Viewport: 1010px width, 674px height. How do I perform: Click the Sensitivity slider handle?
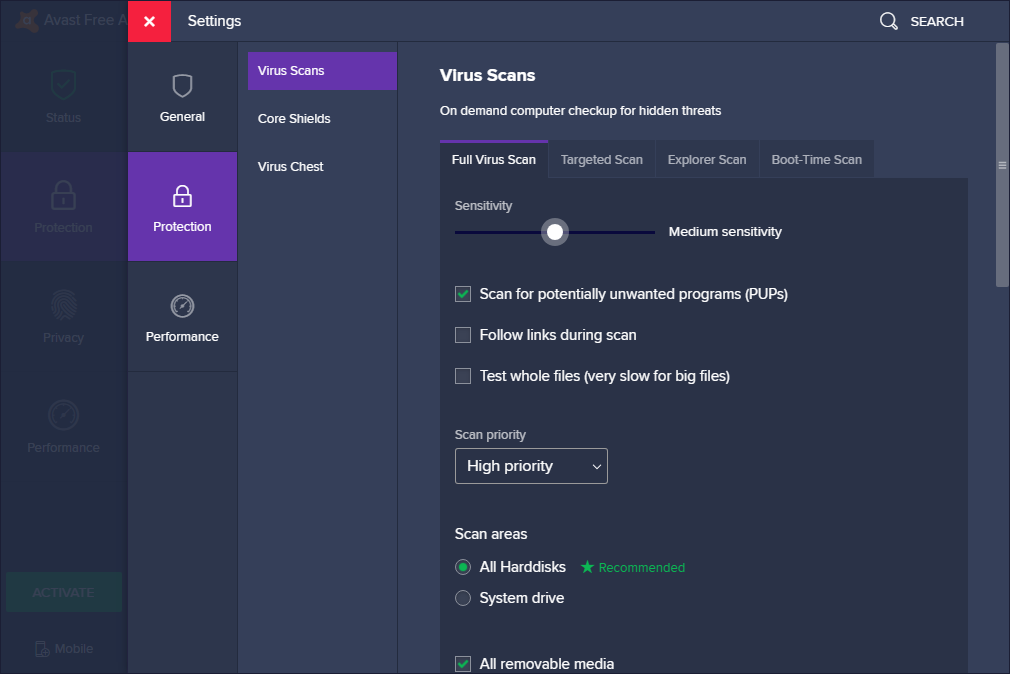pos(555,232)
